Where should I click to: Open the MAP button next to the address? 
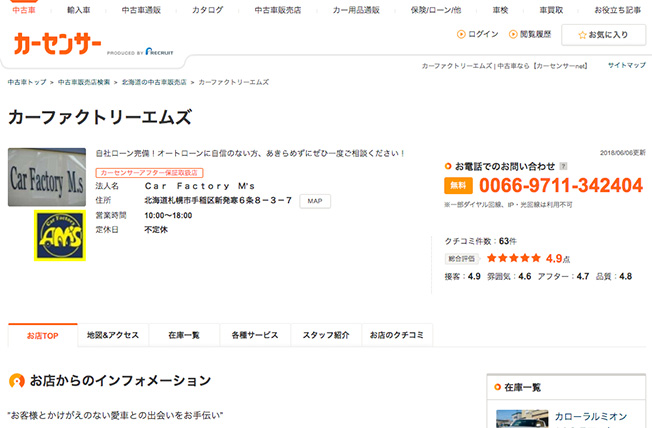click(313, 200)
